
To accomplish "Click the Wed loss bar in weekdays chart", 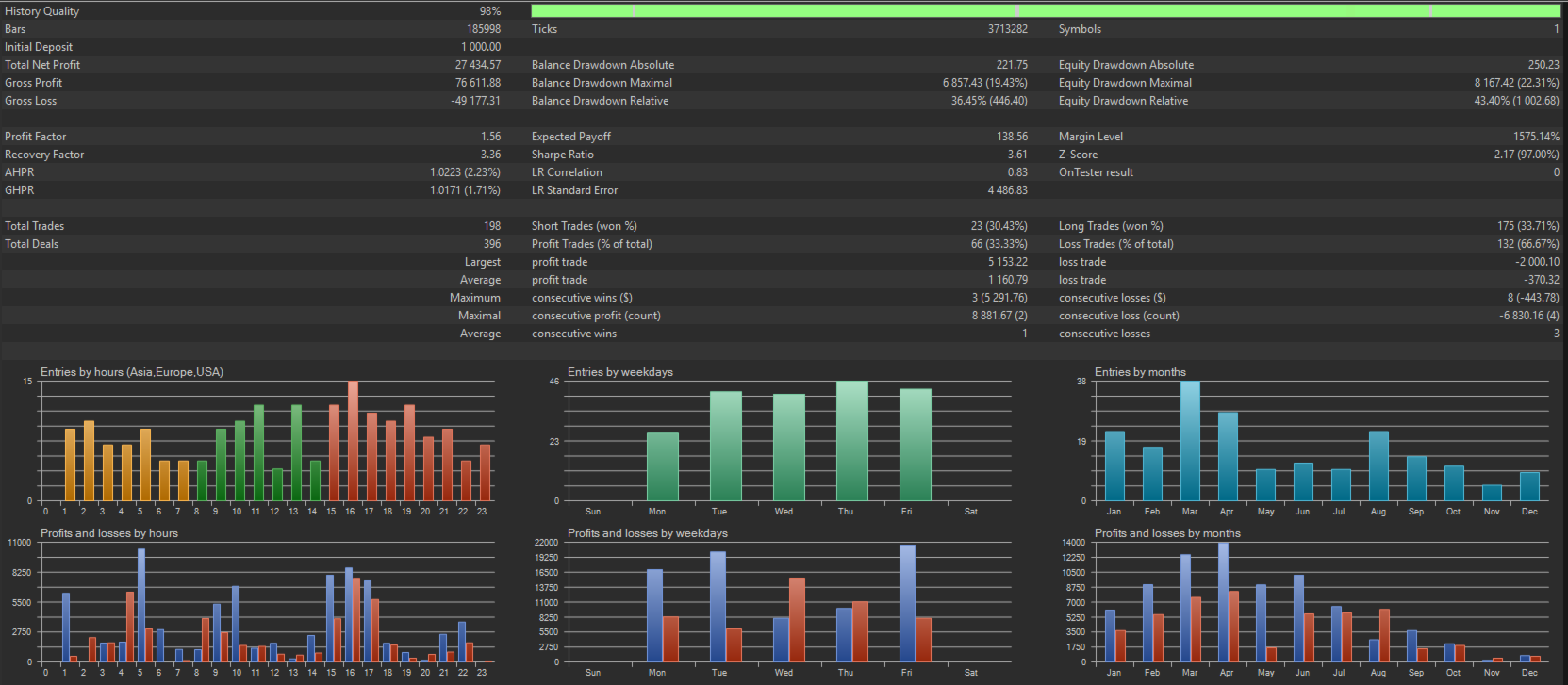I will [797, 619].
